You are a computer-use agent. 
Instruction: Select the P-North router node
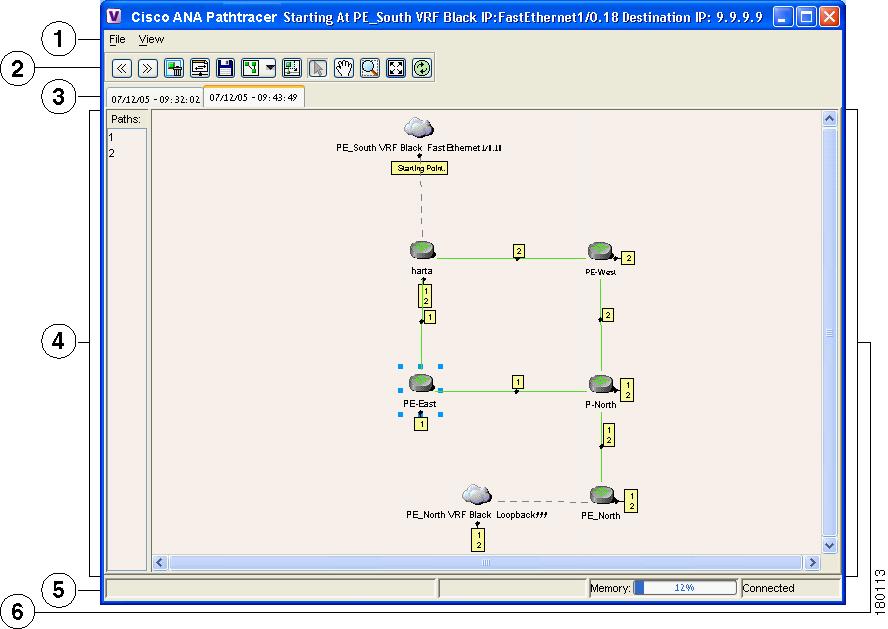coord(601,384)
